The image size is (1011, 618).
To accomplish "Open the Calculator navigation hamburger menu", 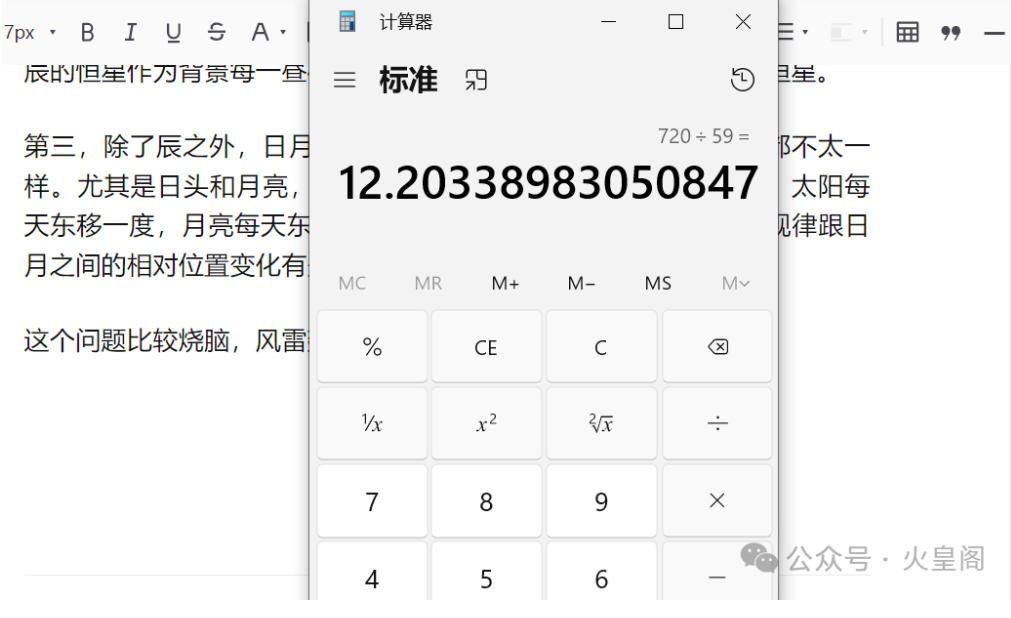I will (344, 80).
